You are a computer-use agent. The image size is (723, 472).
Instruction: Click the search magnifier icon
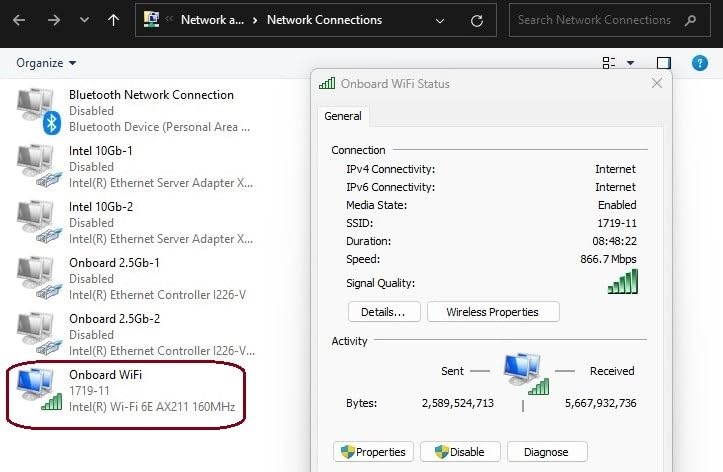pyautogui.click(x=690, y=20)
